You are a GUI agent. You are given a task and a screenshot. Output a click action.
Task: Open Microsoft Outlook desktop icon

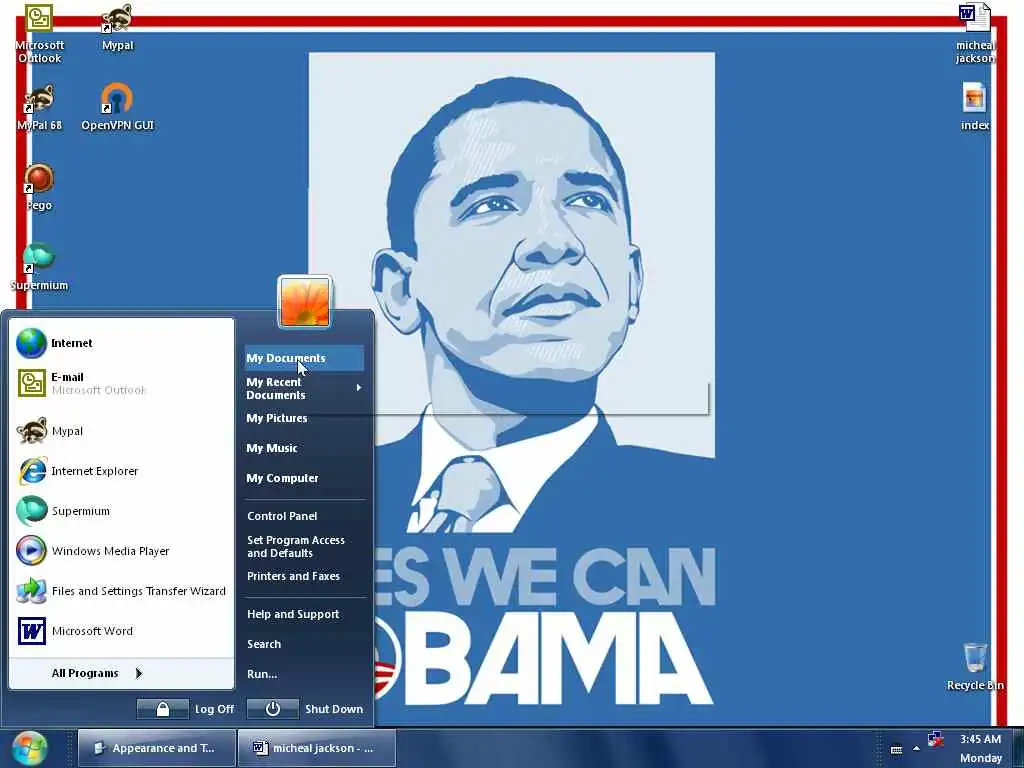(39, 34)
